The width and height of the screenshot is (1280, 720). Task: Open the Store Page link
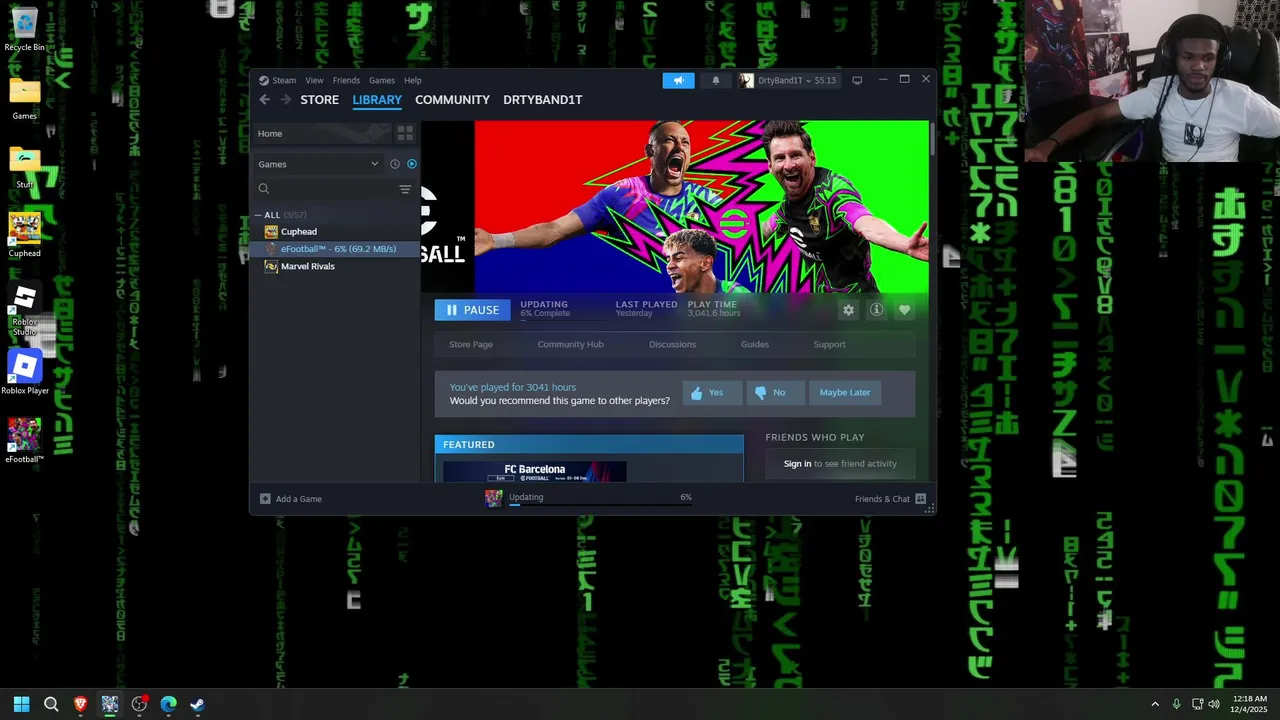pos(470,344)
